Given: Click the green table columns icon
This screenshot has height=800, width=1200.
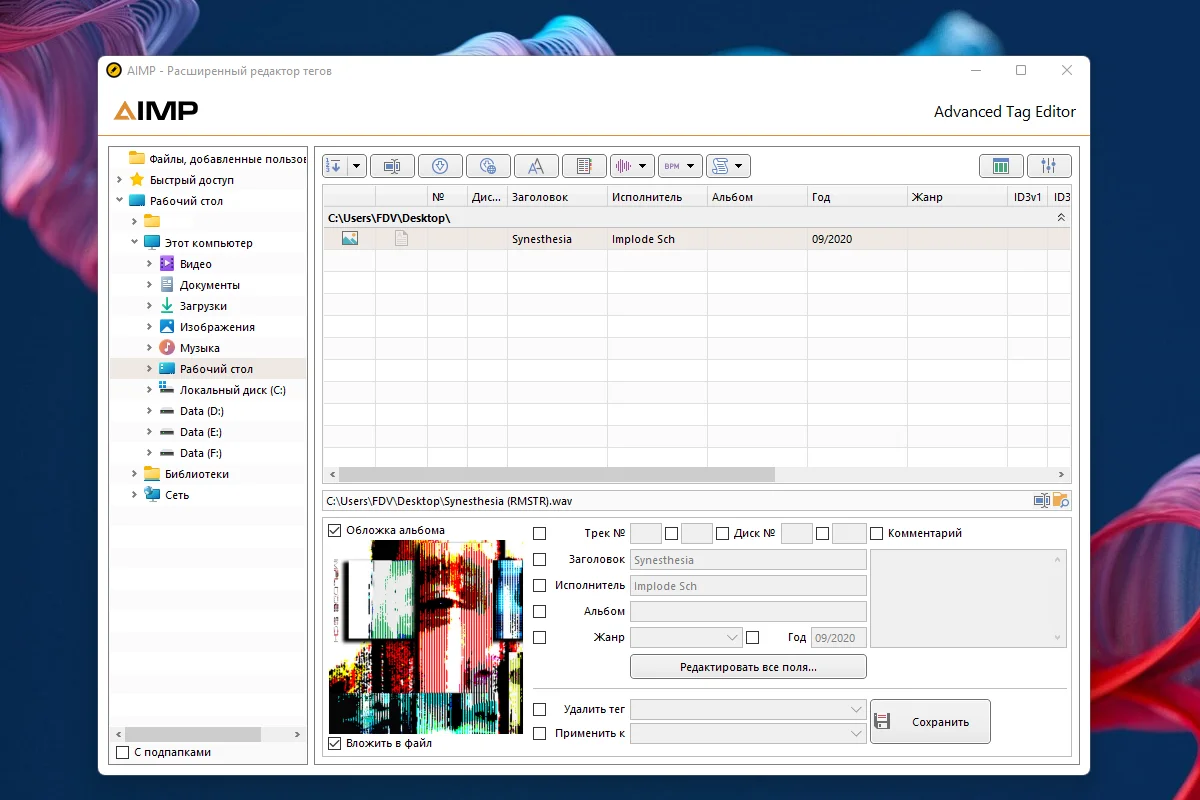Looking at the screenshot, I should pos(1001,166).
